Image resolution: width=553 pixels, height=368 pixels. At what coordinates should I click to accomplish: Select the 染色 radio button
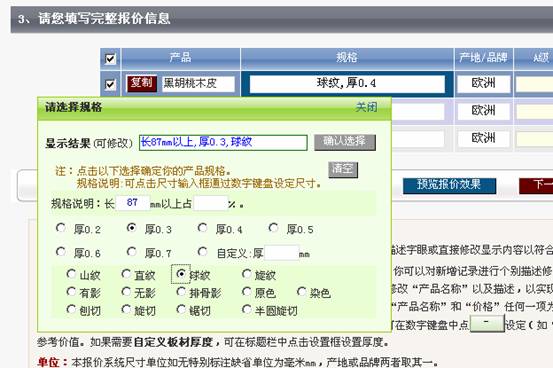[x=302, y=291]
